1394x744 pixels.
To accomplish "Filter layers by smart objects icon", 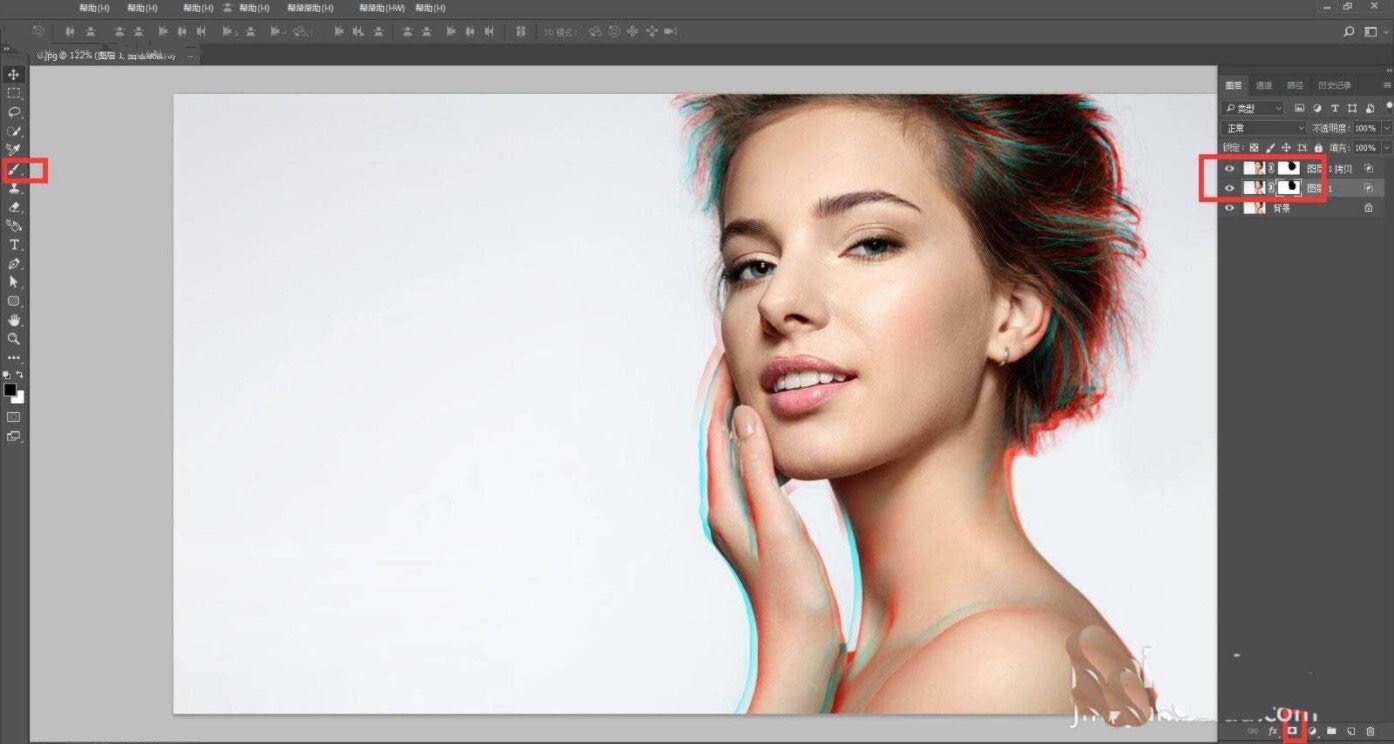I will click(1369, 108).
